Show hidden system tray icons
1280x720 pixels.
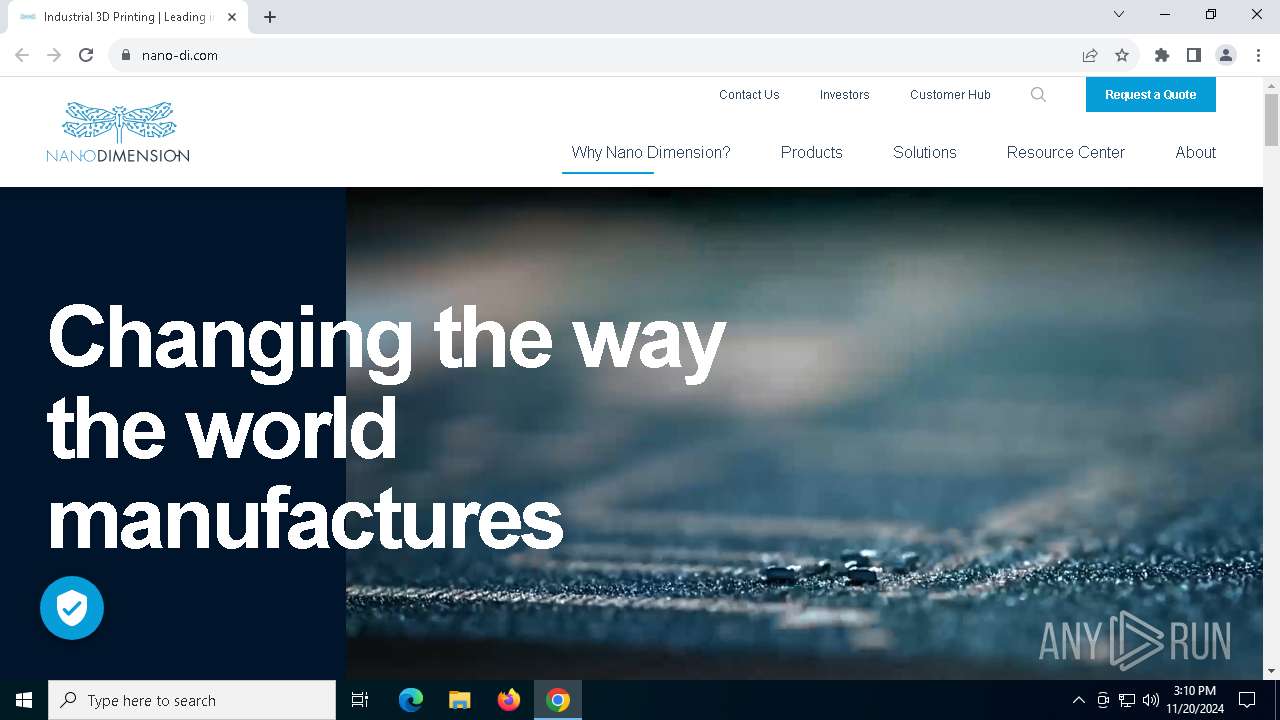click(x=1078, y=700)
